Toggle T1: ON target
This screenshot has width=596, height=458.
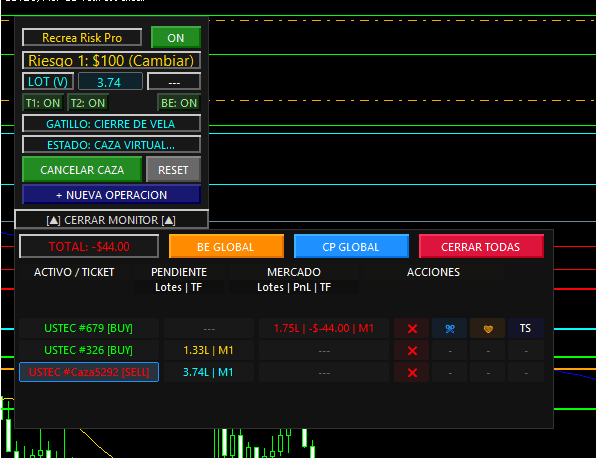[x=43, y=103]
